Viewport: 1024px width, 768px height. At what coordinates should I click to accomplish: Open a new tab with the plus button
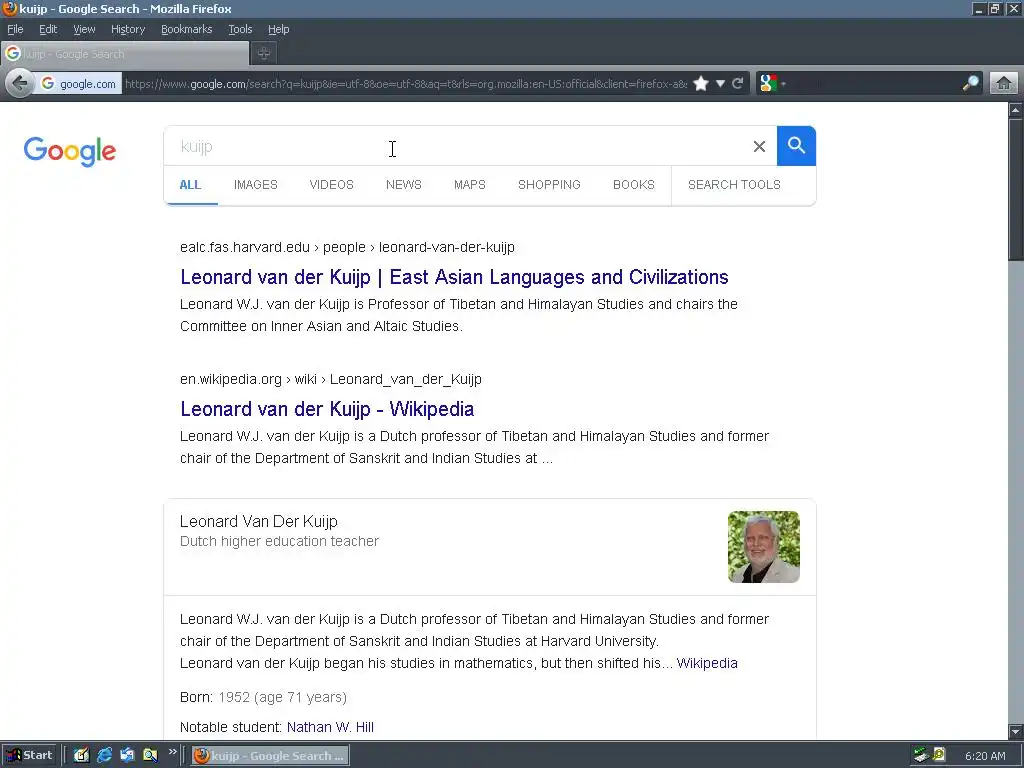(264, 54)
